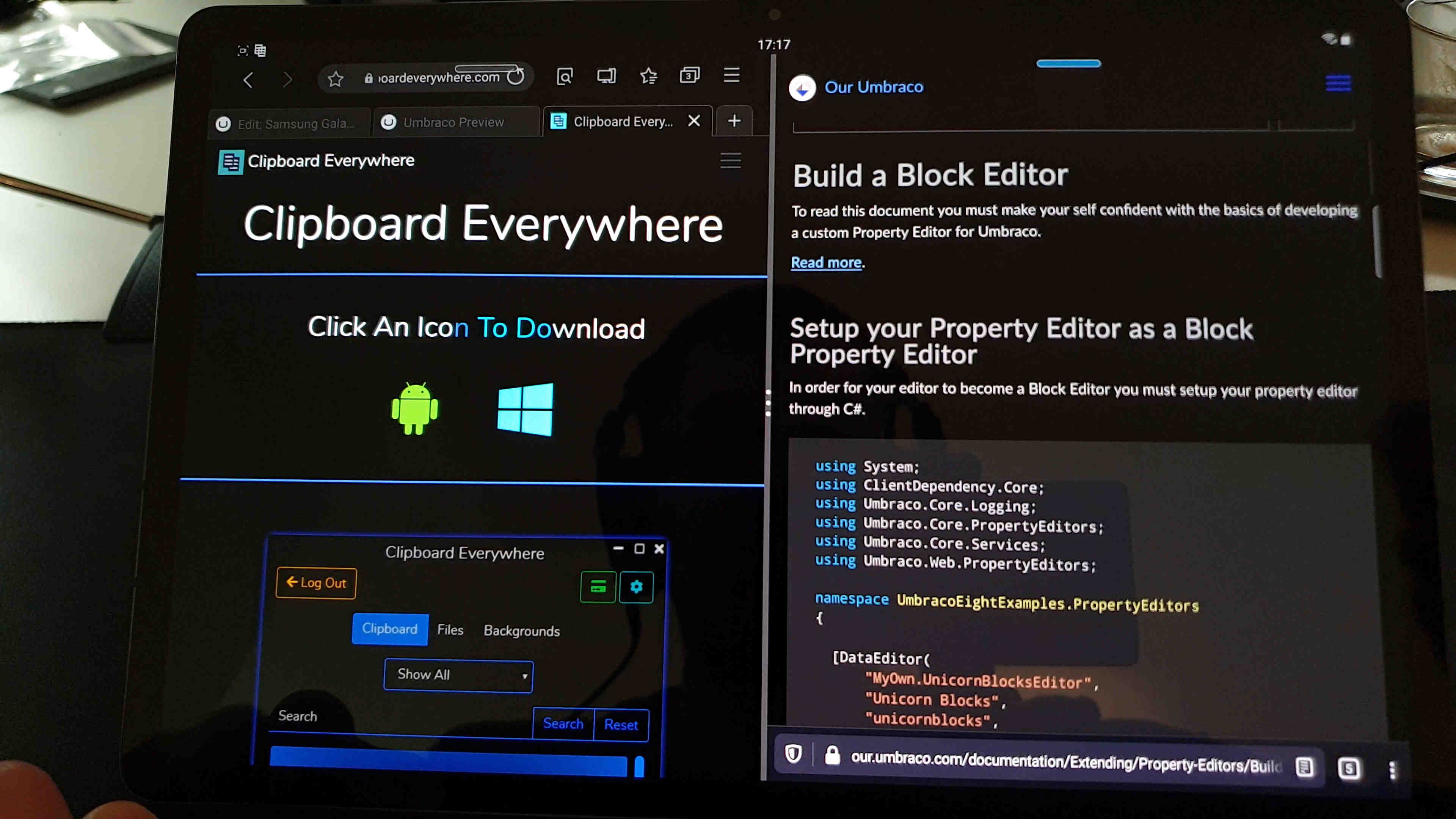Switch to desktop site view icon

[607, 75]
